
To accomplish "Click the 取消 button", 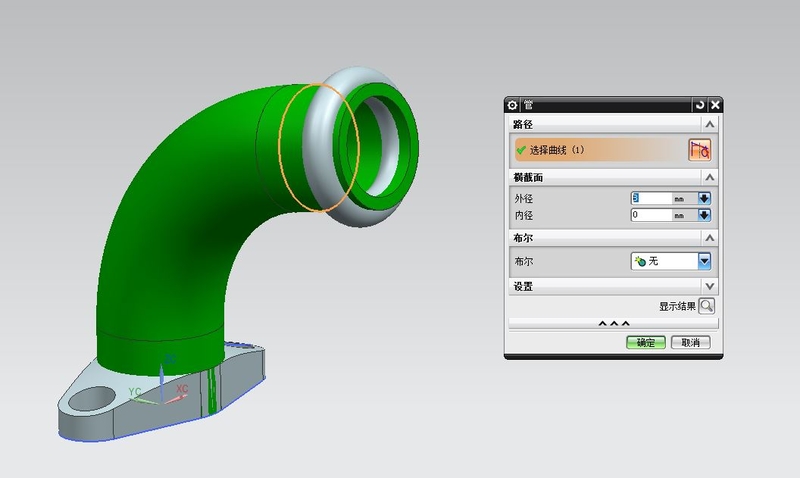I will pos(691,342).
